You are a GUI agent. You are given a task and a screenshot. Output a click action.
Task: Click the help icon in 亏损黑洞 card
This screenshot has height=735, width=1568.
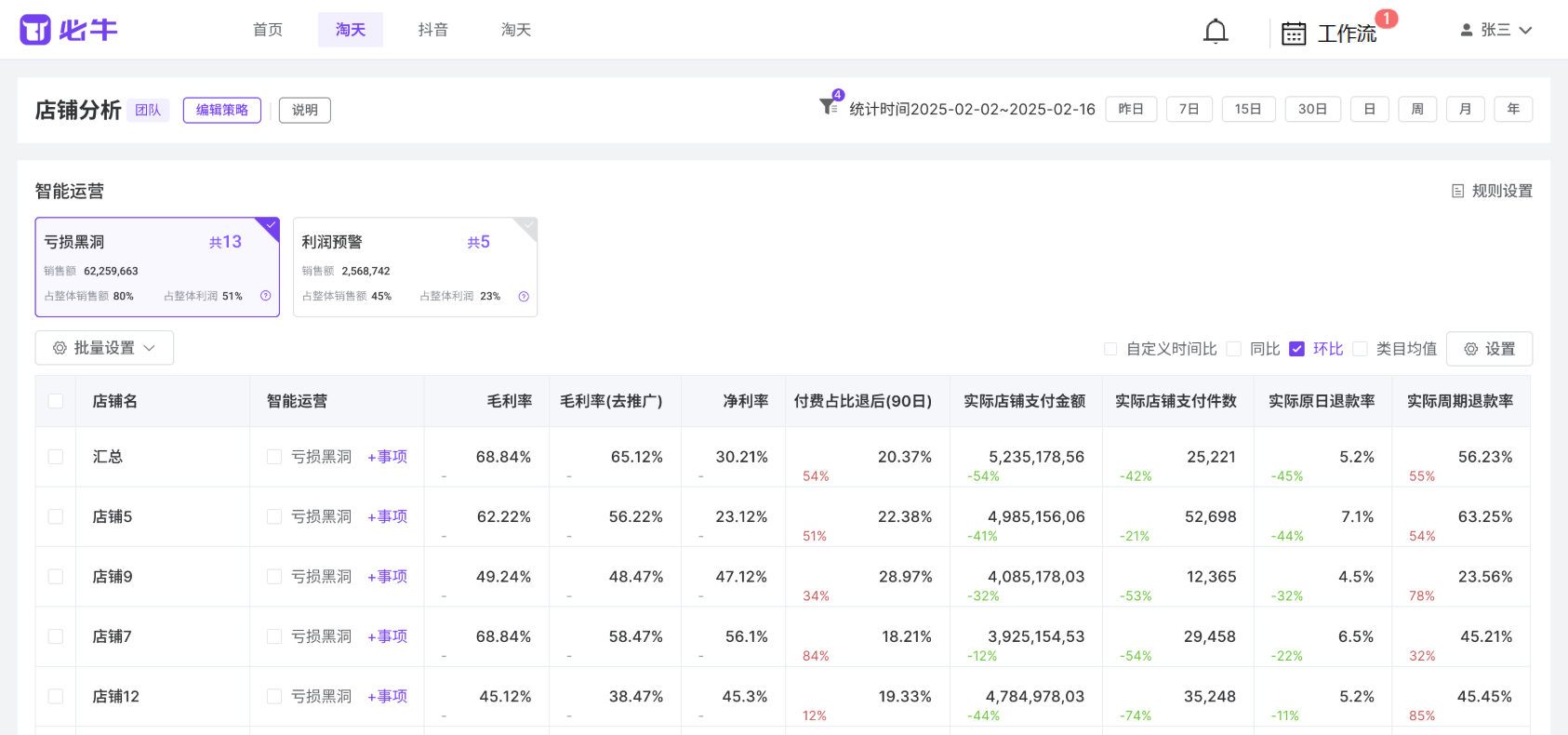tap(266, 296)
